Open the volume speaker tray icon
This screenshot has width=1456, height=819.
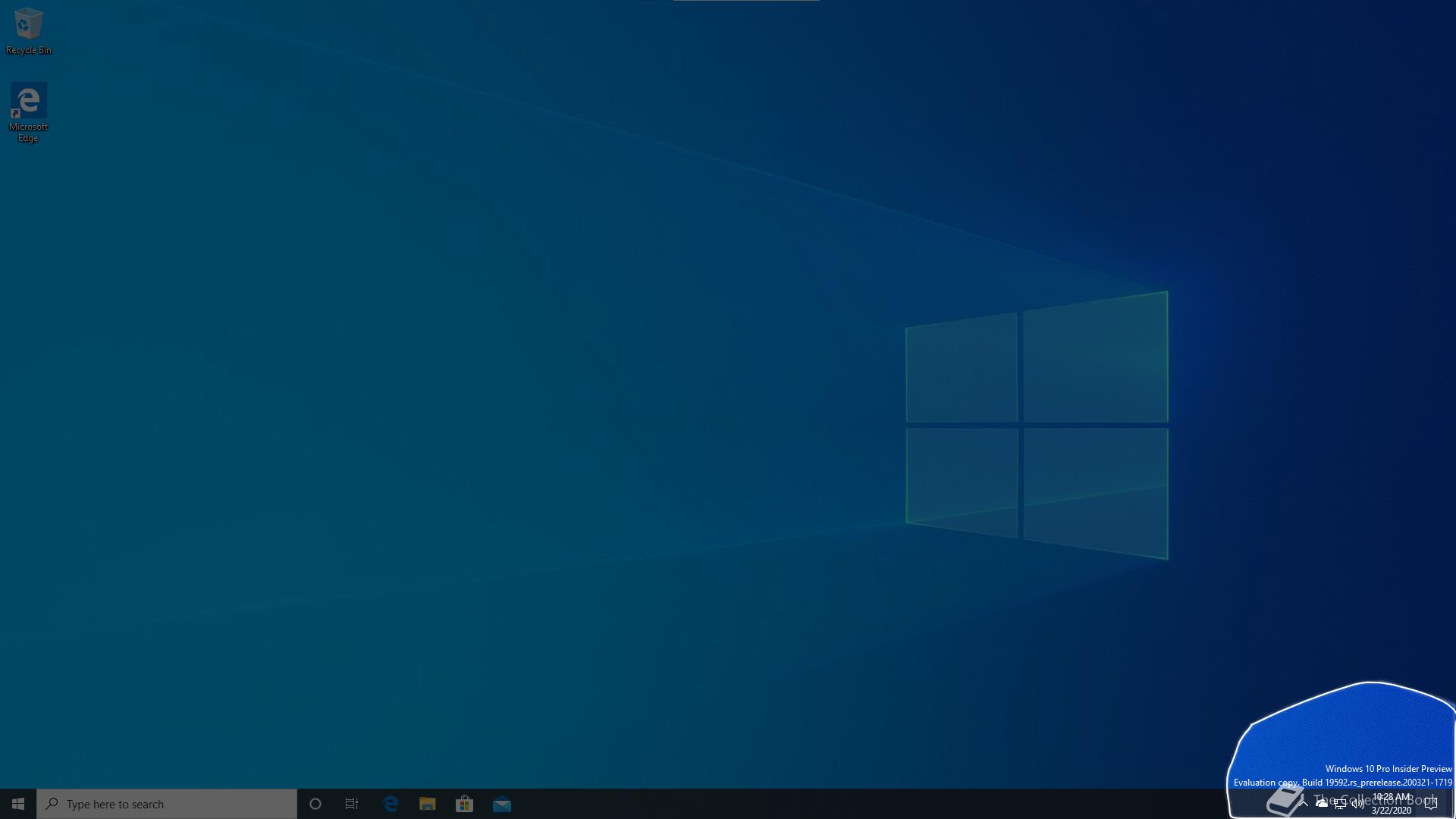click(x=1357, y=804)
